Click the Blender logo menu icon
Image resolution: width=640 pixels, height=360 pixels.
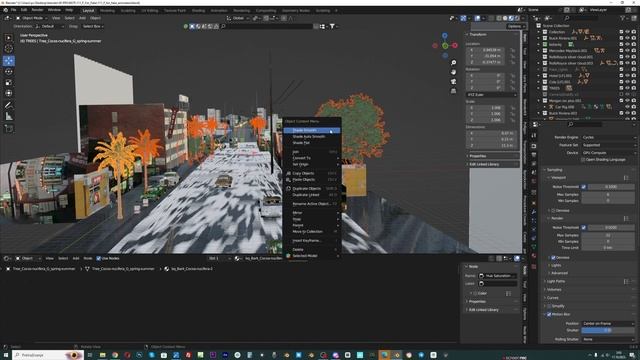[x=5, y=10]
